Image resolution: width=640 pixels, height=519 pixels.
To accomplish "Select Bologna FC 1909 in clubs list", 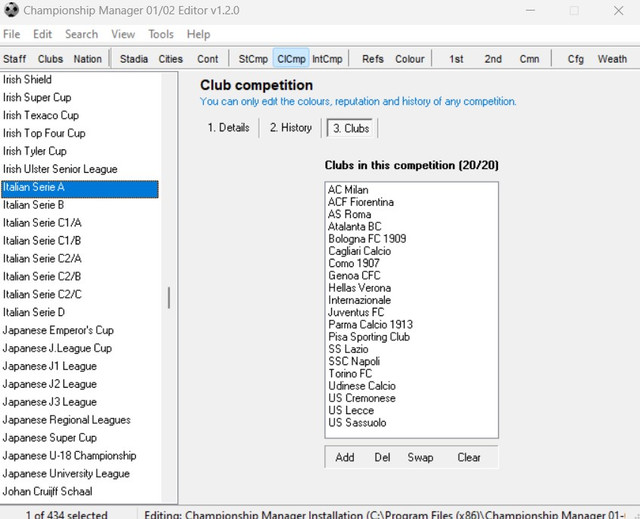I will pos(367,239).
